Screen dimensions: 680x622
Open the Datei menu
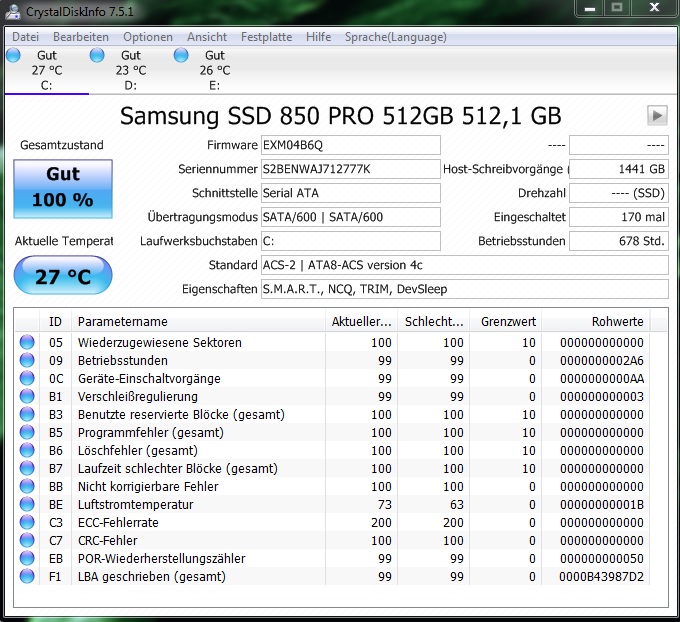click(x=26, y=37)
